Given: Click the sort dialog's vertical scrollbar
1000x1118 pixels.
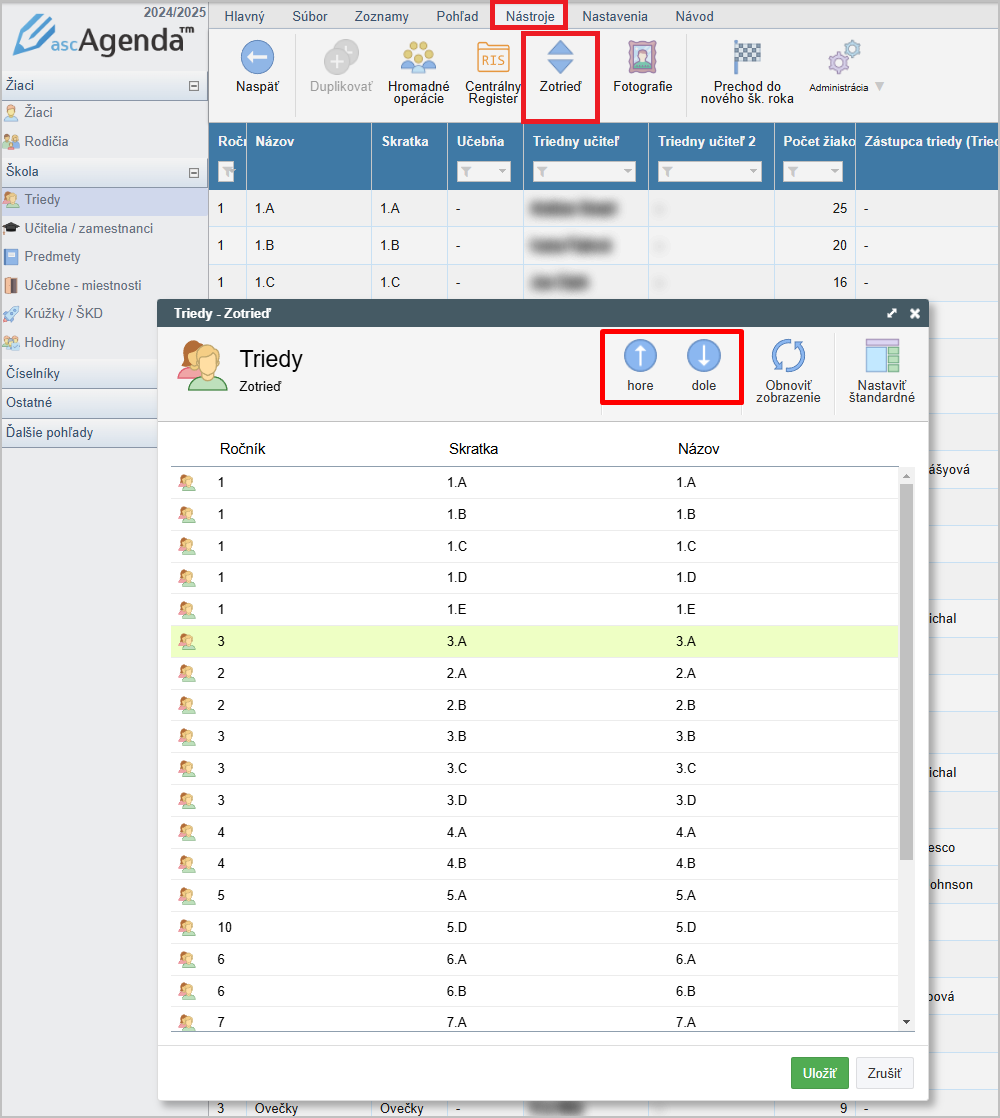Looking at the screenshot, I should pyautogui.click(x=906, y=670).
